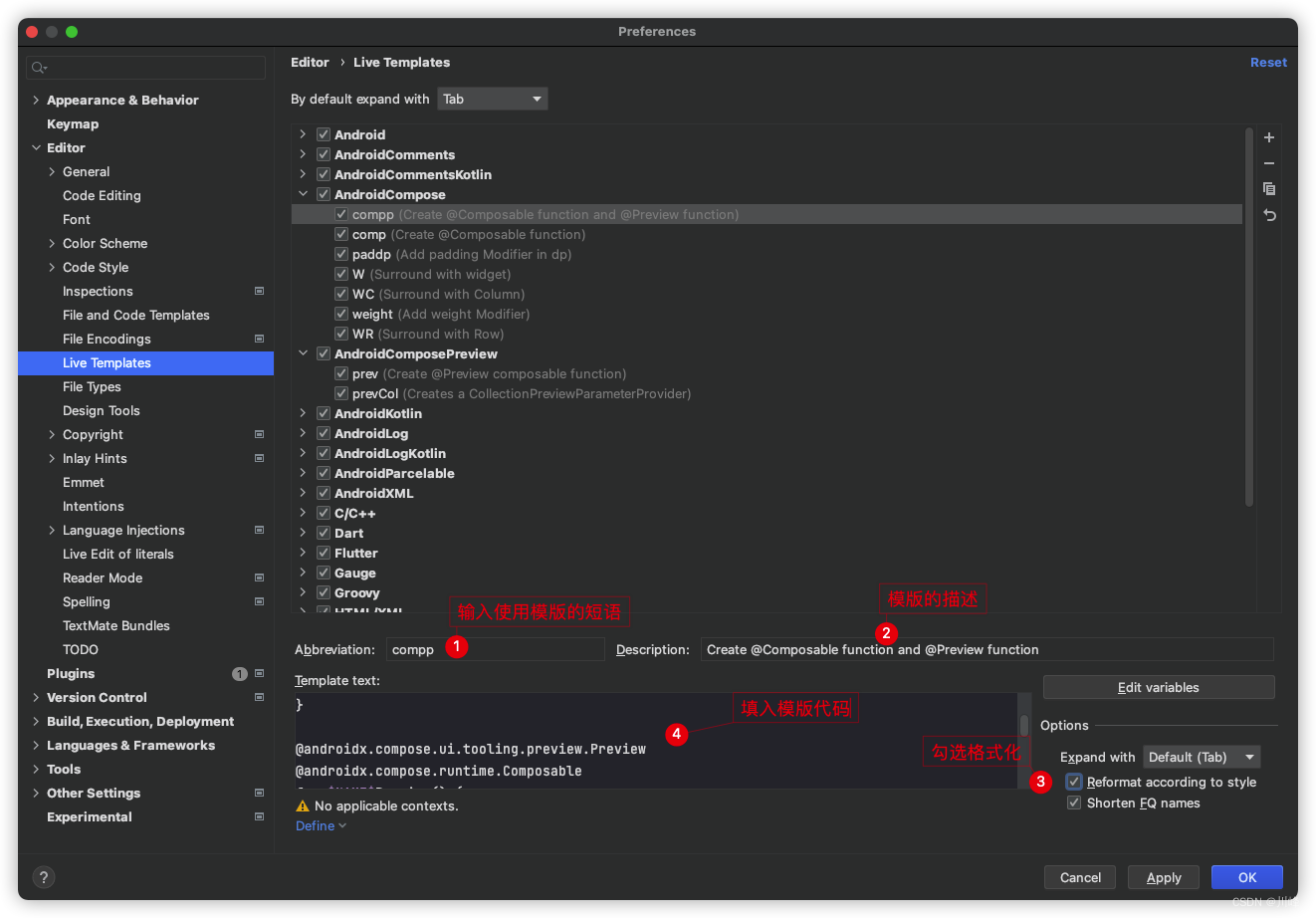The width and height of the screenshot is (1316, 918).
Task: Open the Define contexts dropdown link
Action: pos(321,825)
